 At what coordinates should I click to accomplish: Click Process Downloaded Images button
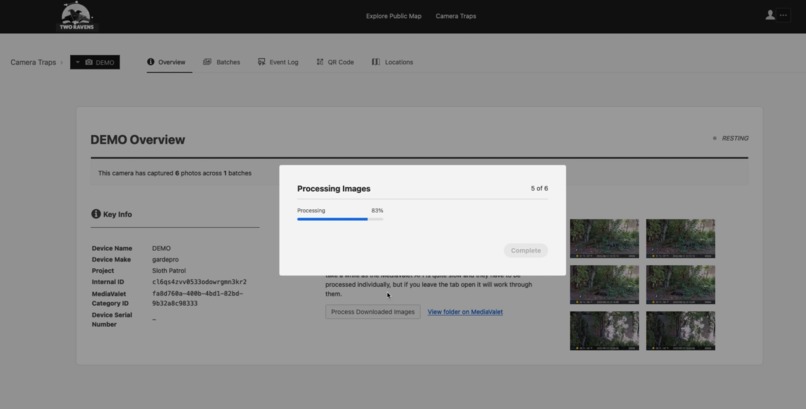(373, 312)
